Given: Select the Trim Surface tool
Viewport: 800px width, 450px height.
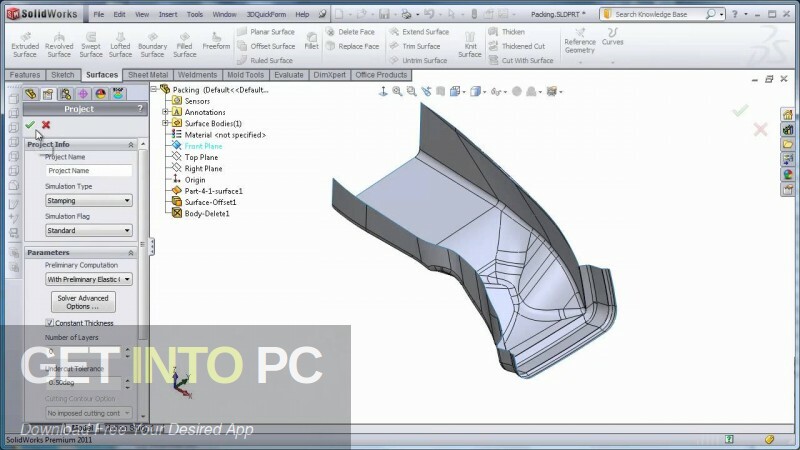Looking at the screenshot, I should point(415,46).
